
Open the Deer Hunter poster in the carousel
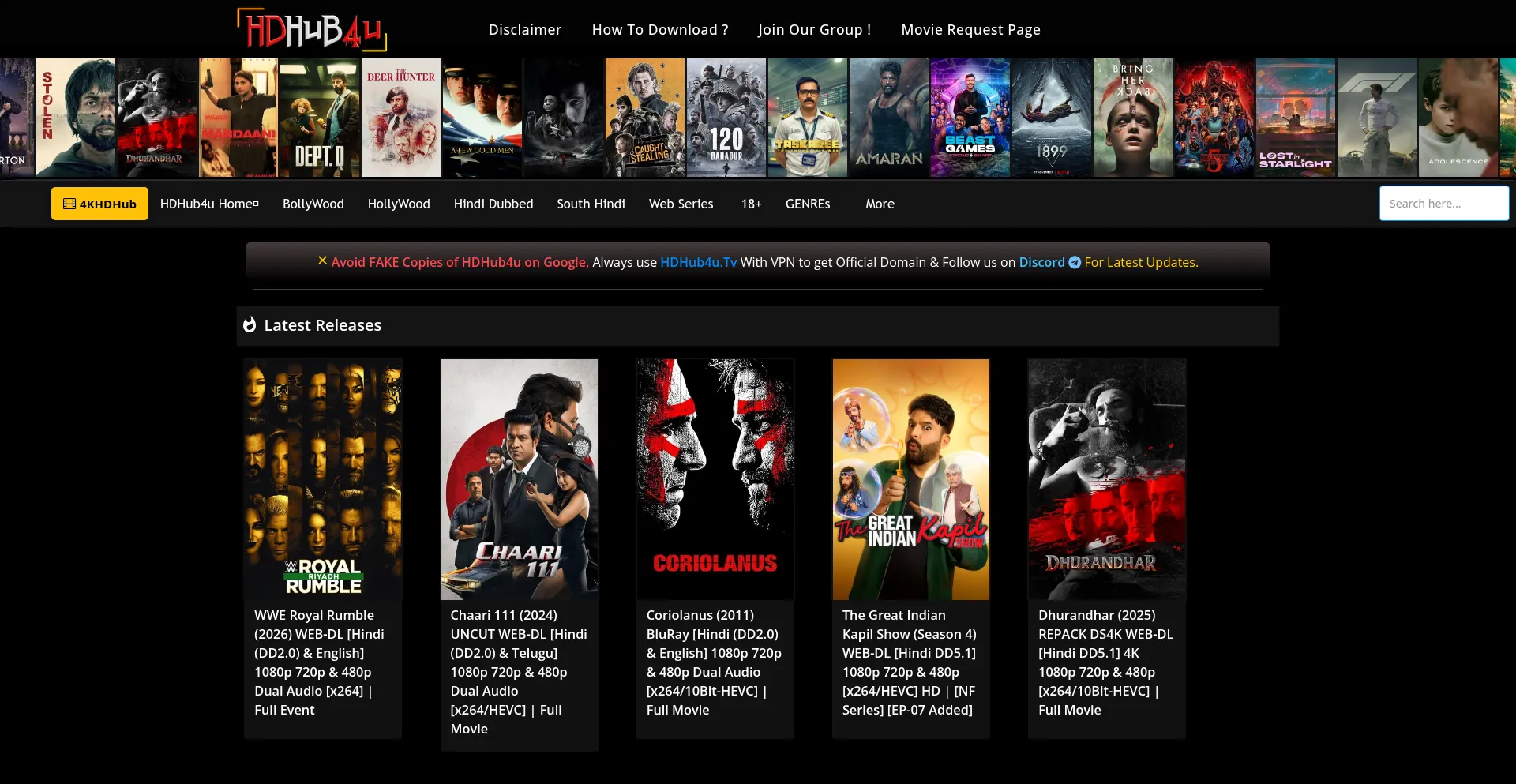point(401,118)
